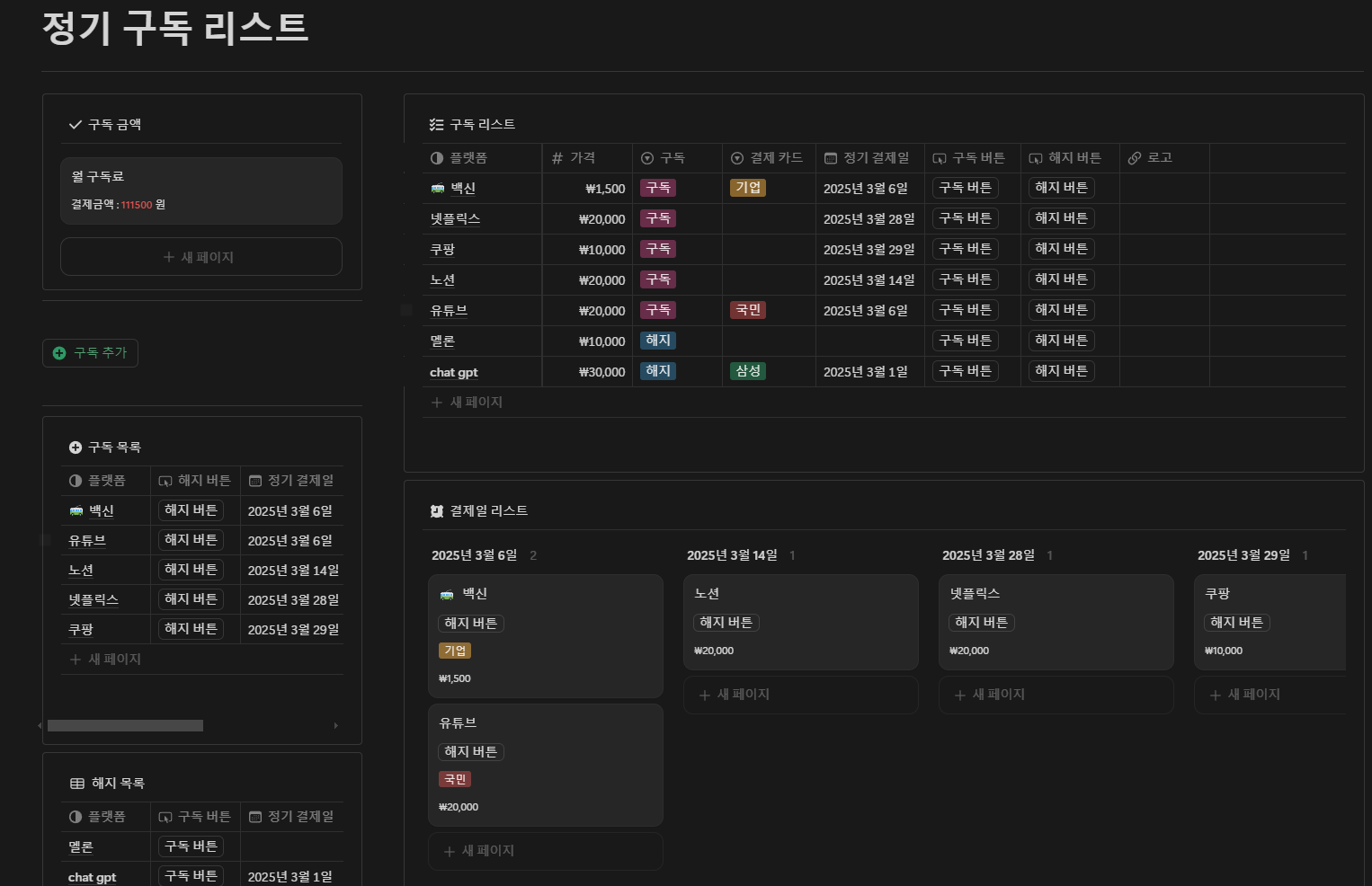Click 해지 버튼 for 쿠팡 in 구독 목록
The height and width of the screenshot is (886, 1372).
192,629
